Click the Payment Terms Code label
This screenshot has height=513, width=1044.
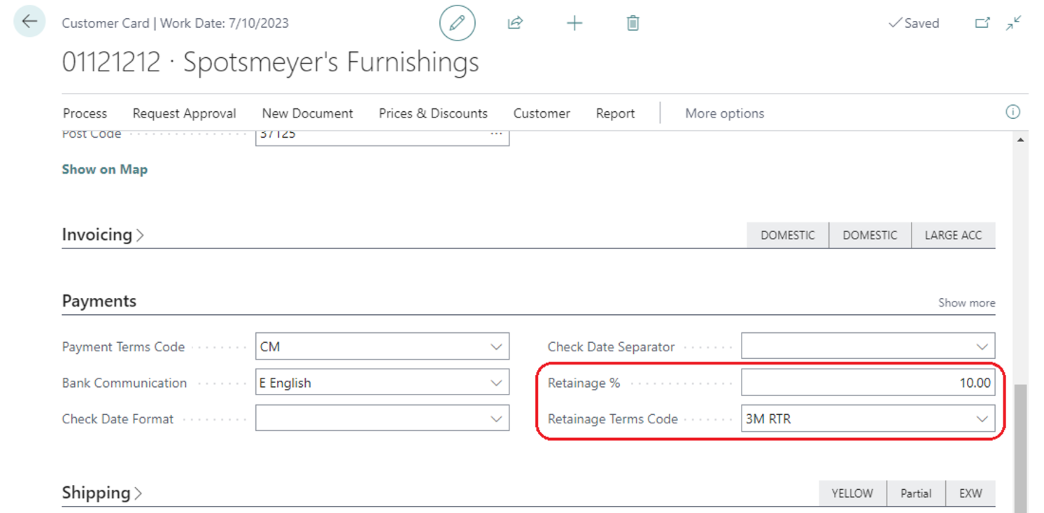point(123,347)
